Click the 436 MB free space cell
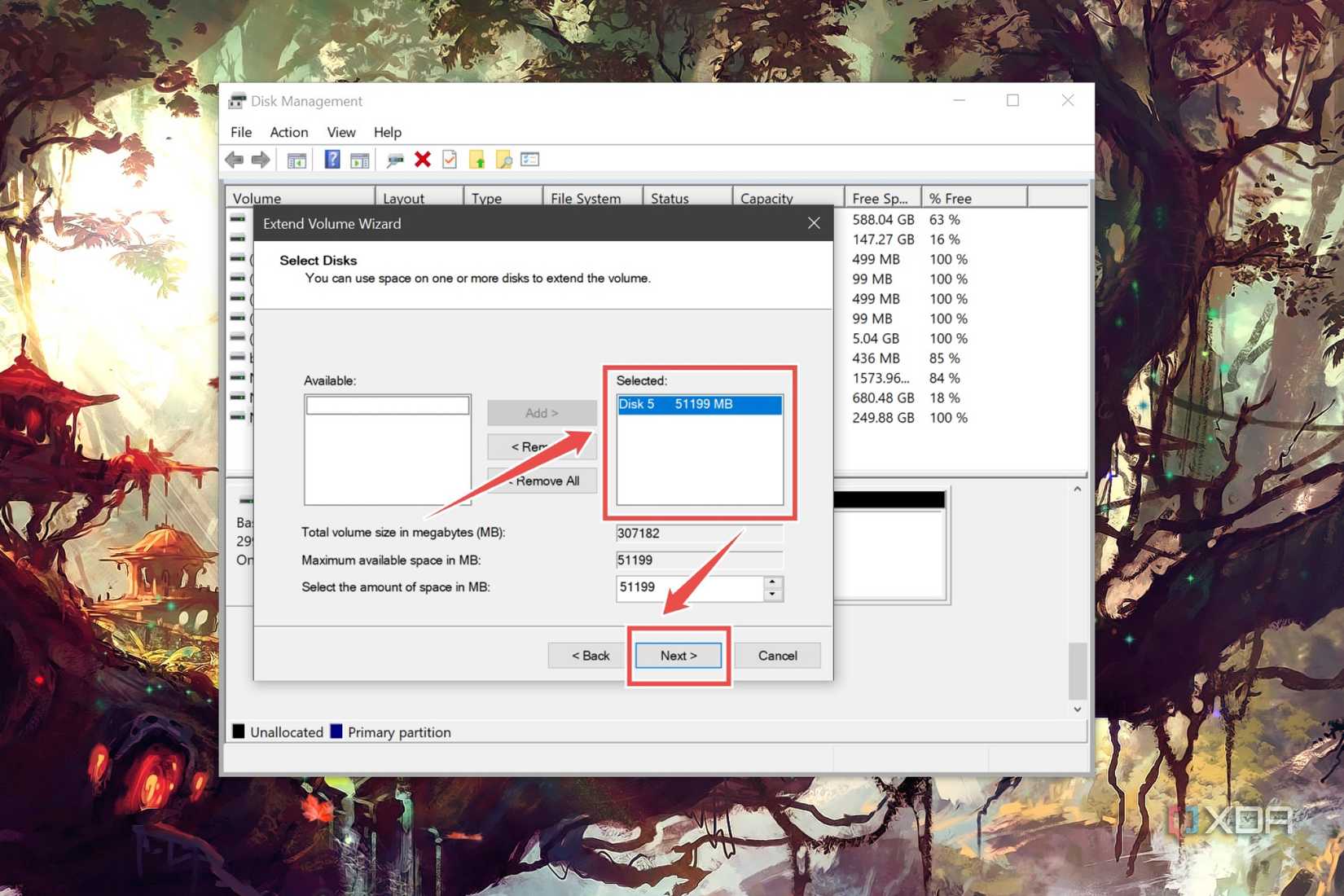 point(876,358)
